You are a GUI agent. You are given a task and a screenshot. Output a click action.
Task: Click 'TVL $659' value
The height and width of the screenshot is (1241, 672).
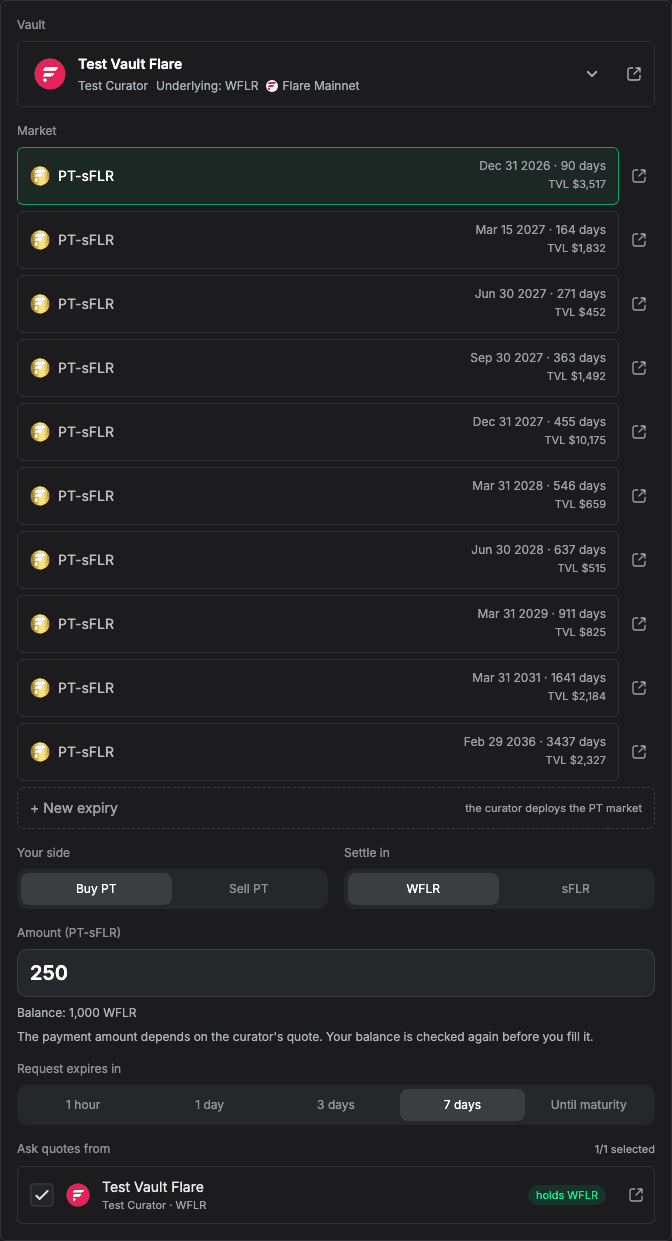tap(580, 504)
